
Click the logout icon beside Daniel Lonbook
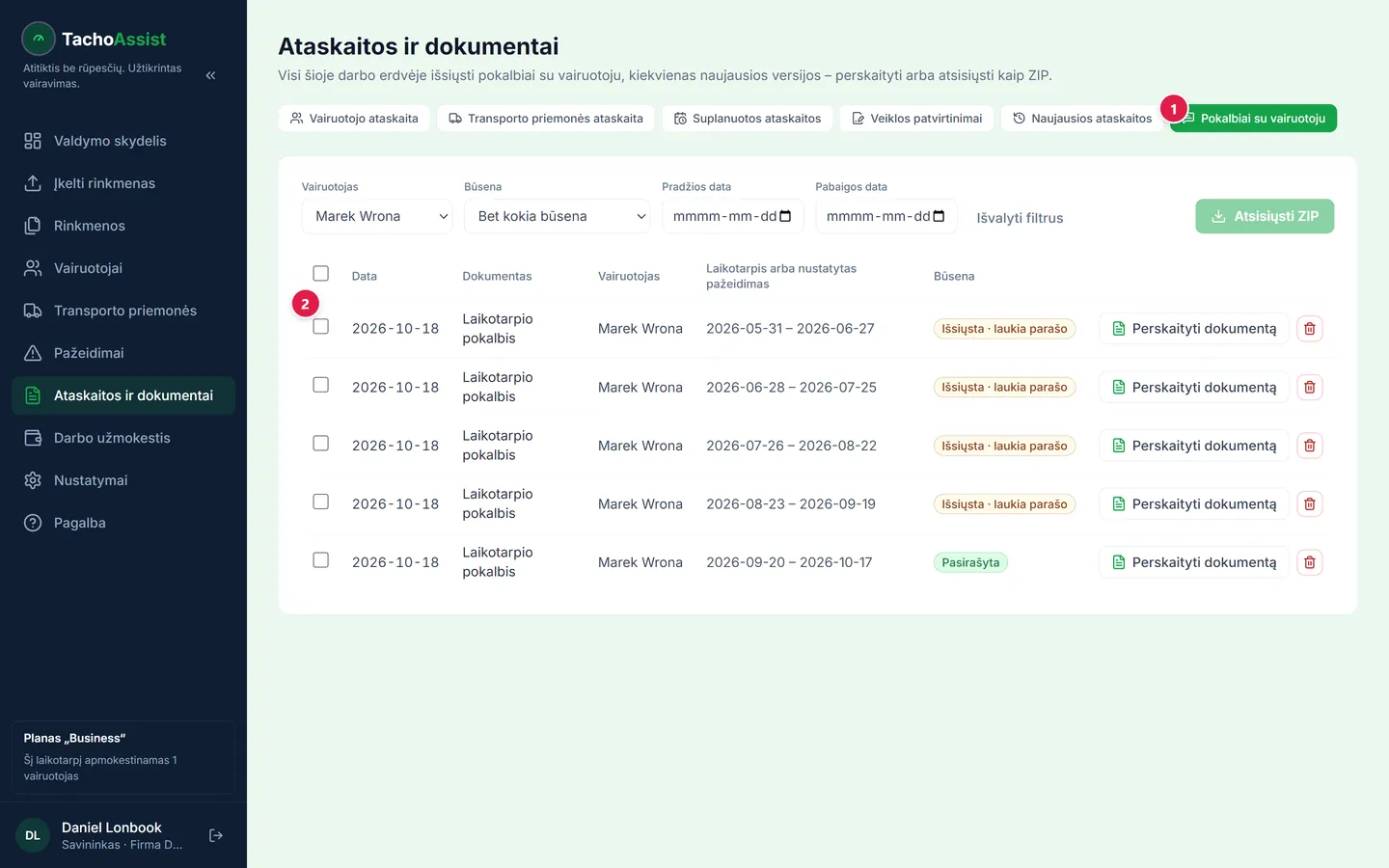(x=216, y=835)
